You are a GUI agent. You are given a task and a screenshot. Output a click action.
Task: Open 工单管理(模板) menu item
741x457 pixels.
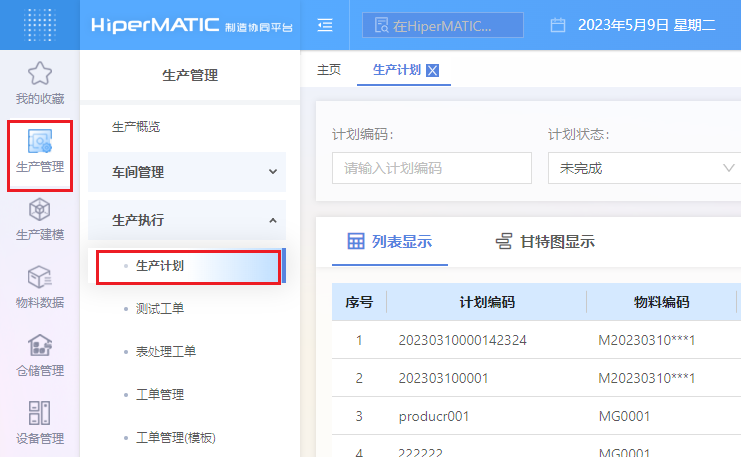click(175, 438)
